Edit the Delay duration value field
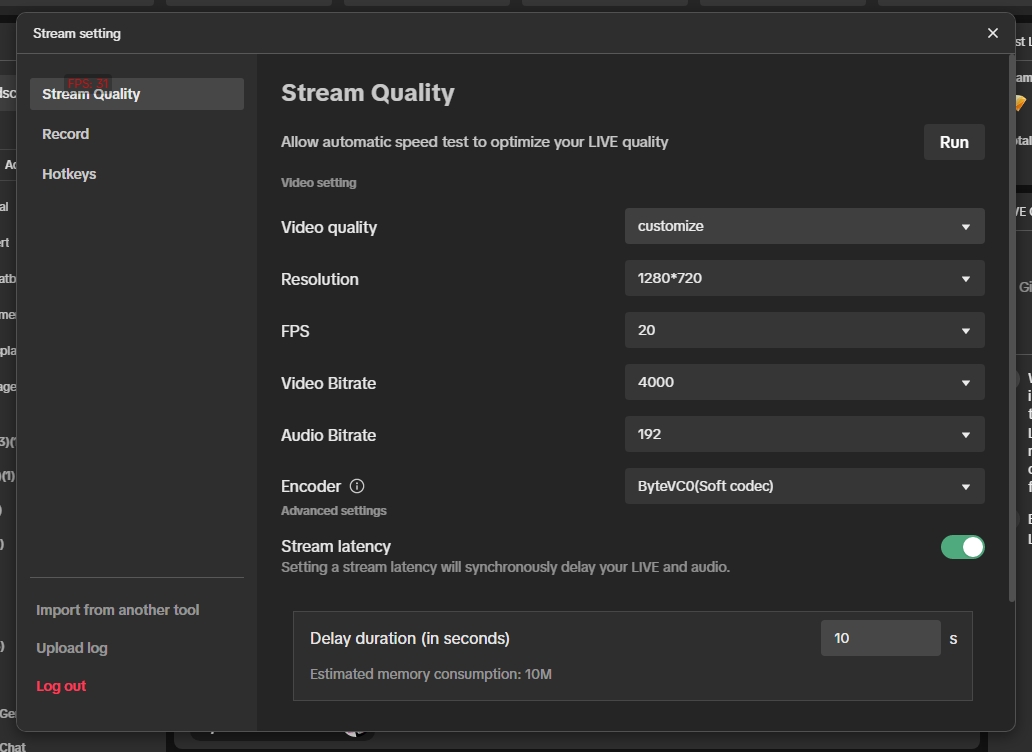Viewport: 1032px width, 752px height. (880, 637)
